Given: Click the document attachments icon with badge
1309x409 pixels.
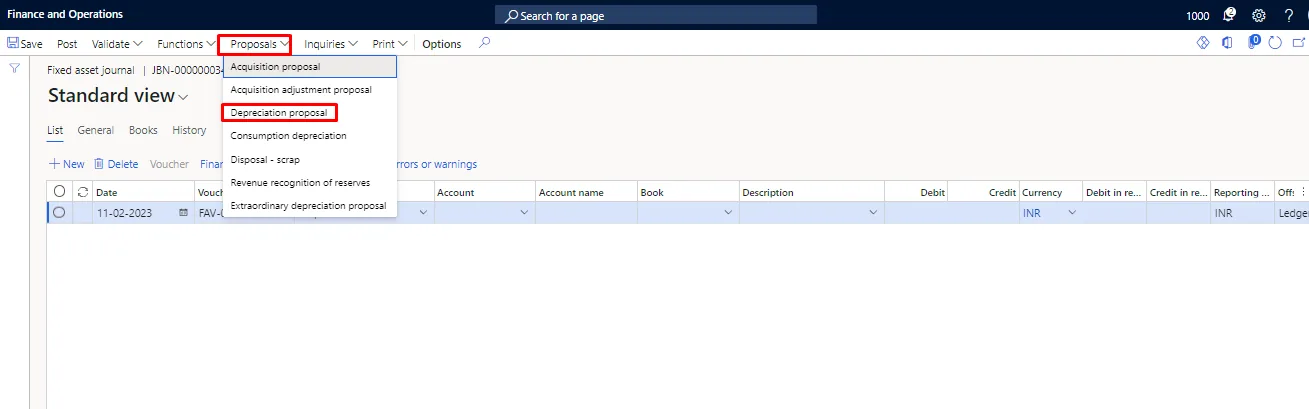Looking at the screenshot, I should pyautogui.click(x=1253, y=43).
